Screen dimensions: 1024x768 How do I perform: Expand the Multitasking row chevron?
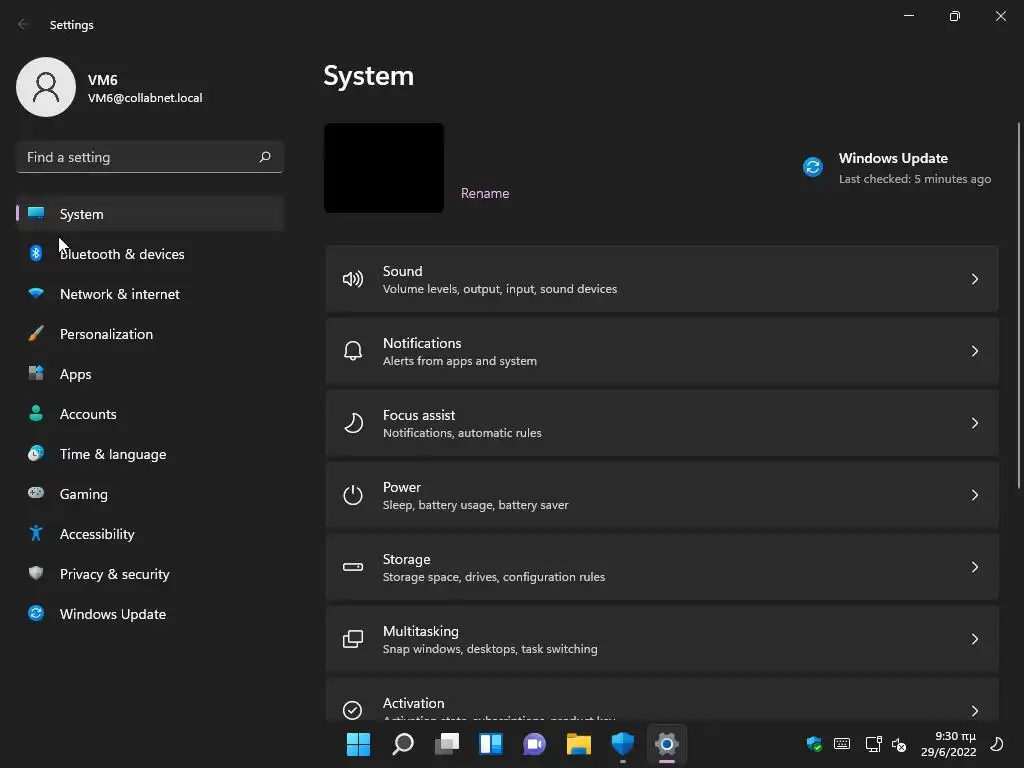[974, 639]
